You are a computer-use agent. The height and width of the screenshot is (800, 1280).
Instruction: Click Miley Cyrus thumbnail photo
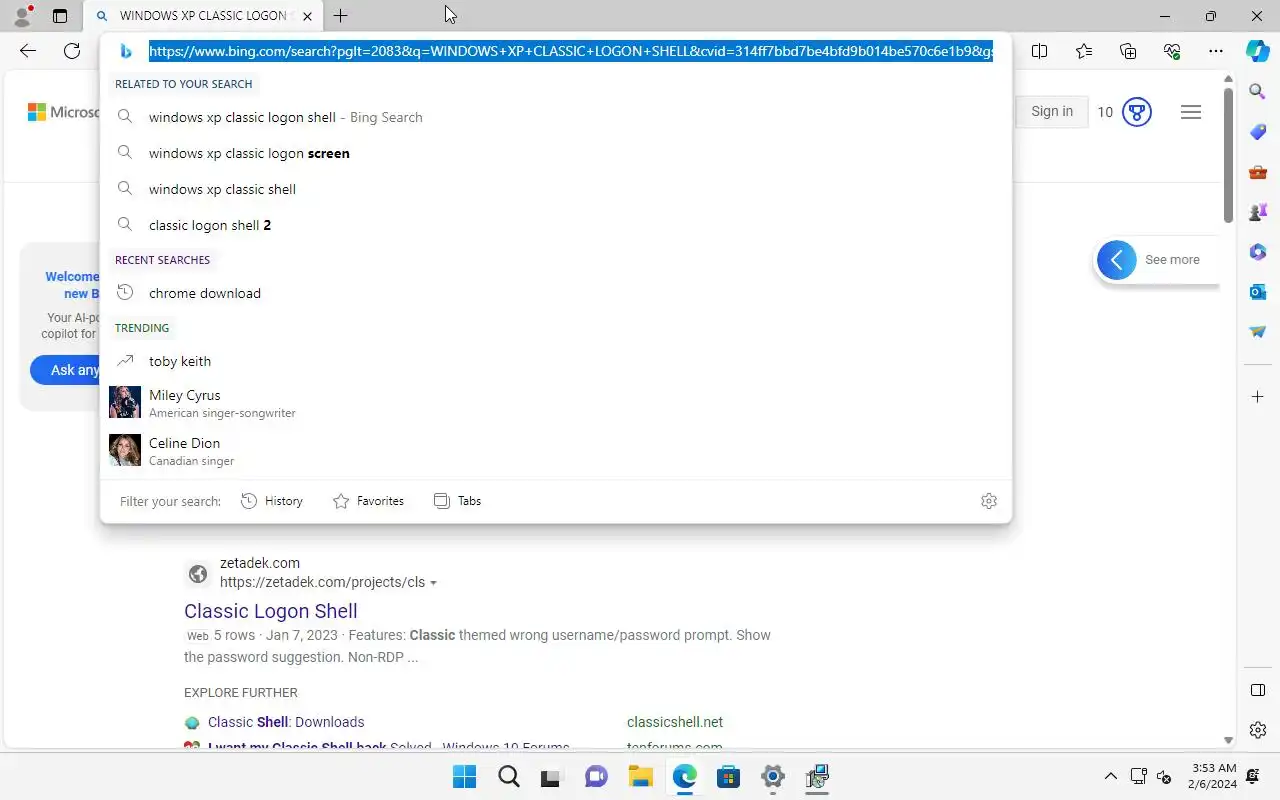click(x=125, y=402)
